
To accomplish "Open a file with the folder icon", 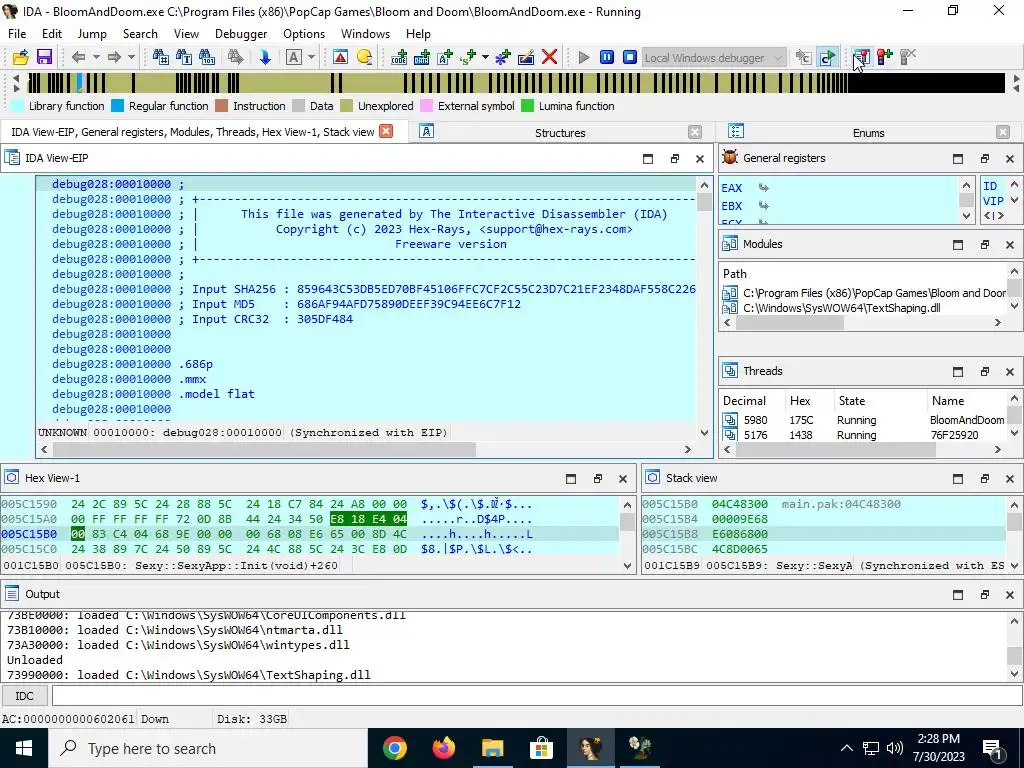I will [21, 57].
